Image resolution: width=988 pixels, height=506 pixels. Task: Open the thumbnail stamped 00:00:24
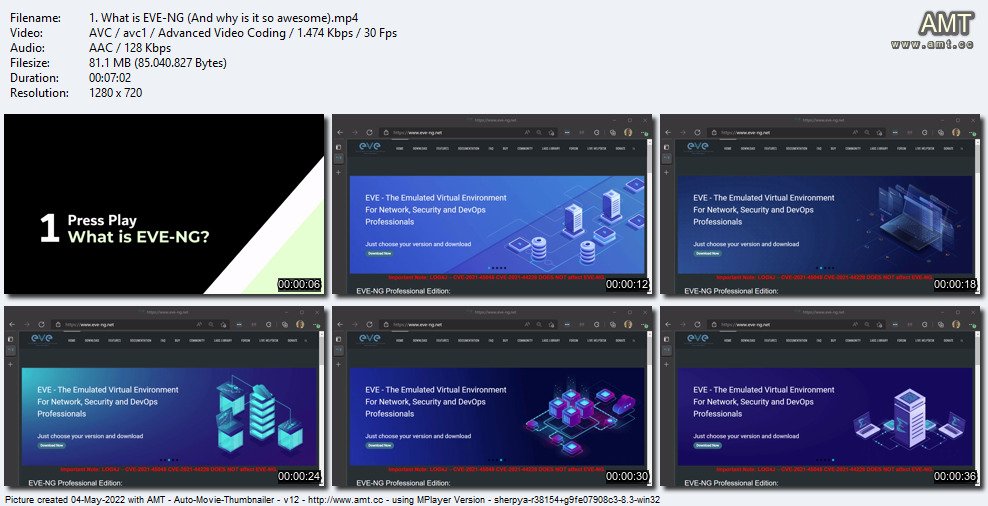(164, 396)
